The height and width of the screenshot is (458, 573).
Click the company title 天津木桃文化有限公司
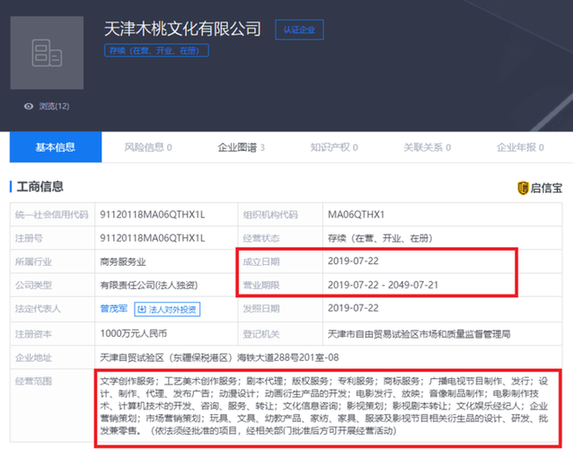pos(182,29)
